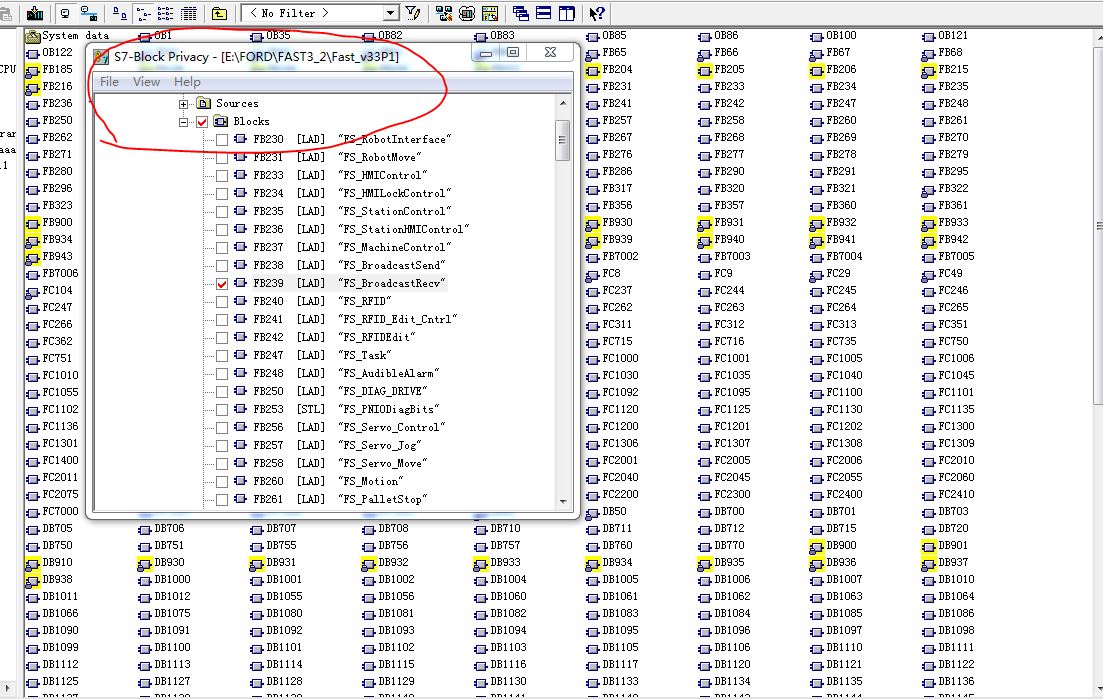Maximize the S7-Block Privacy window
Image resolution: width=1103 pixels, height=699 pixels.
pyautogui.click(x=513, y=52)
